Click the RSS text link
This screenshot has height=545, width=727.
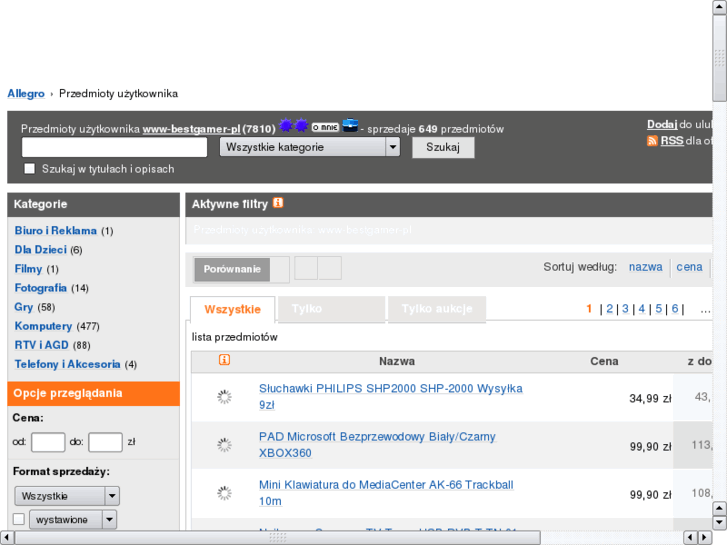point(672,141)
